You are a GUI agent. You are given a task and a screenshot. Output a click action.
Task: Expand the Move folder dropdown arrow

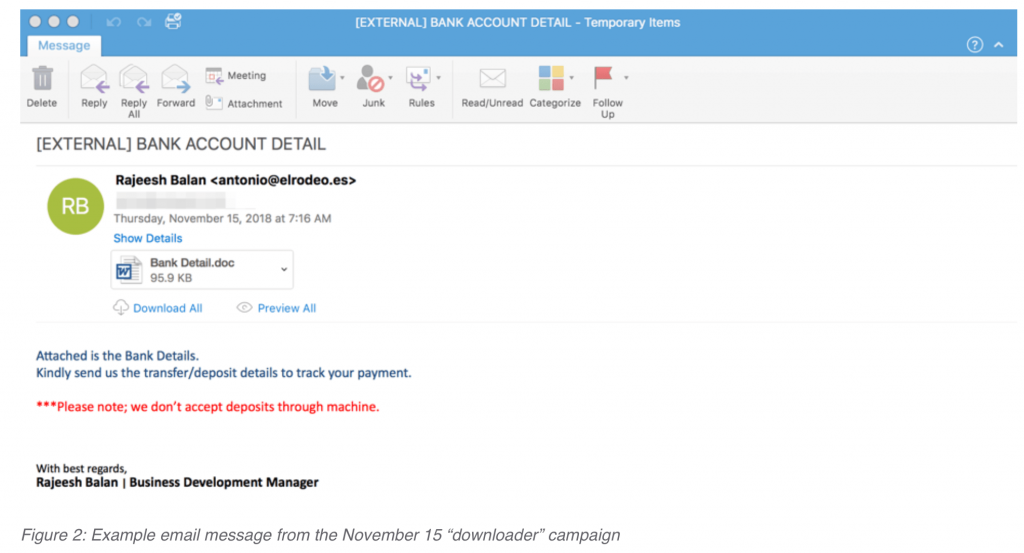pos(342,77)
